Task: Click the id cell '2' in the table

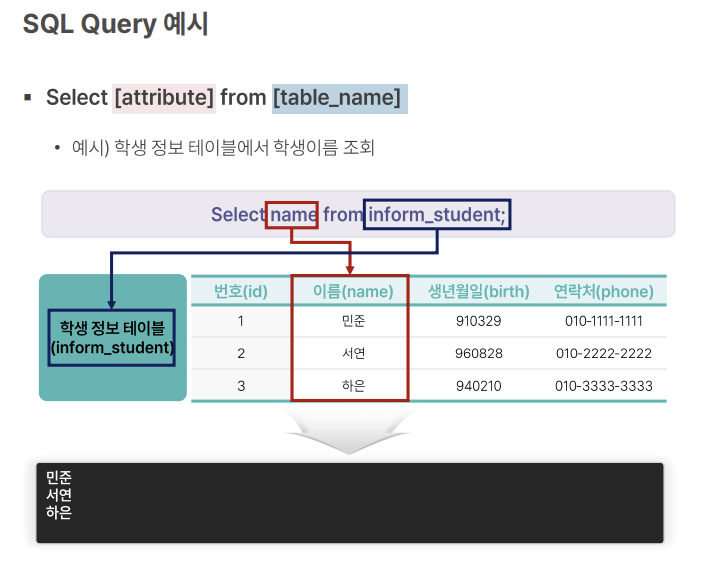Action: point(241,353)
